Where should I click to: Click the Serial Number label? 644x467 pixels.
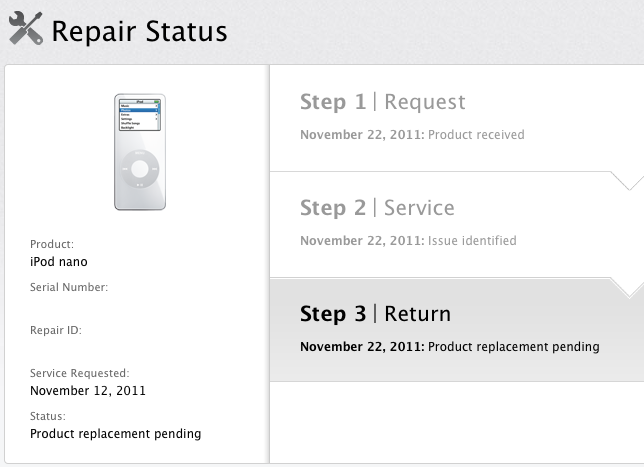tap(69, 287)
